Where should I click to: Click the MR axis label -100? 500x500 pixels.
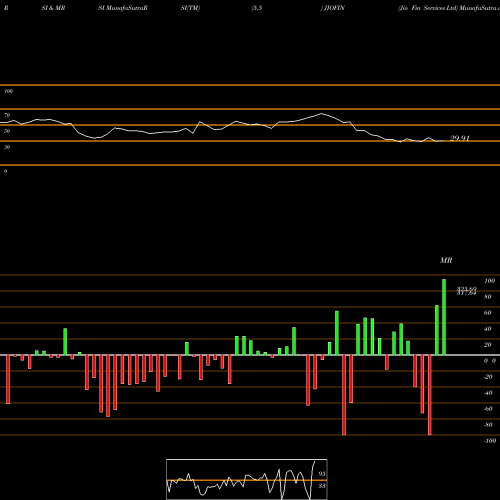click(x=490, y=441)
